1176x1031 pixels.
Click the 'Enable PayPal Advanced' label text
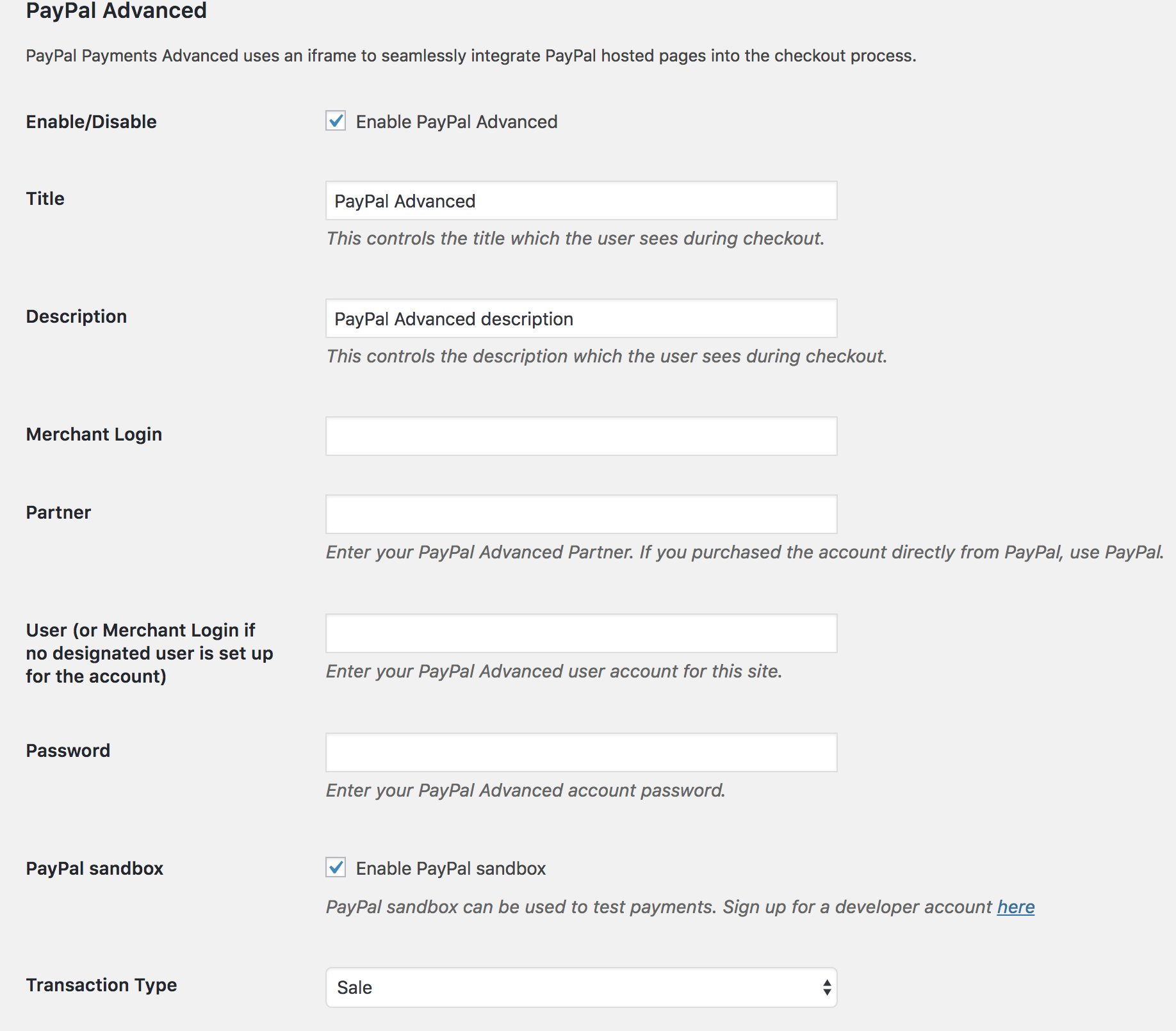click(457, 122)
